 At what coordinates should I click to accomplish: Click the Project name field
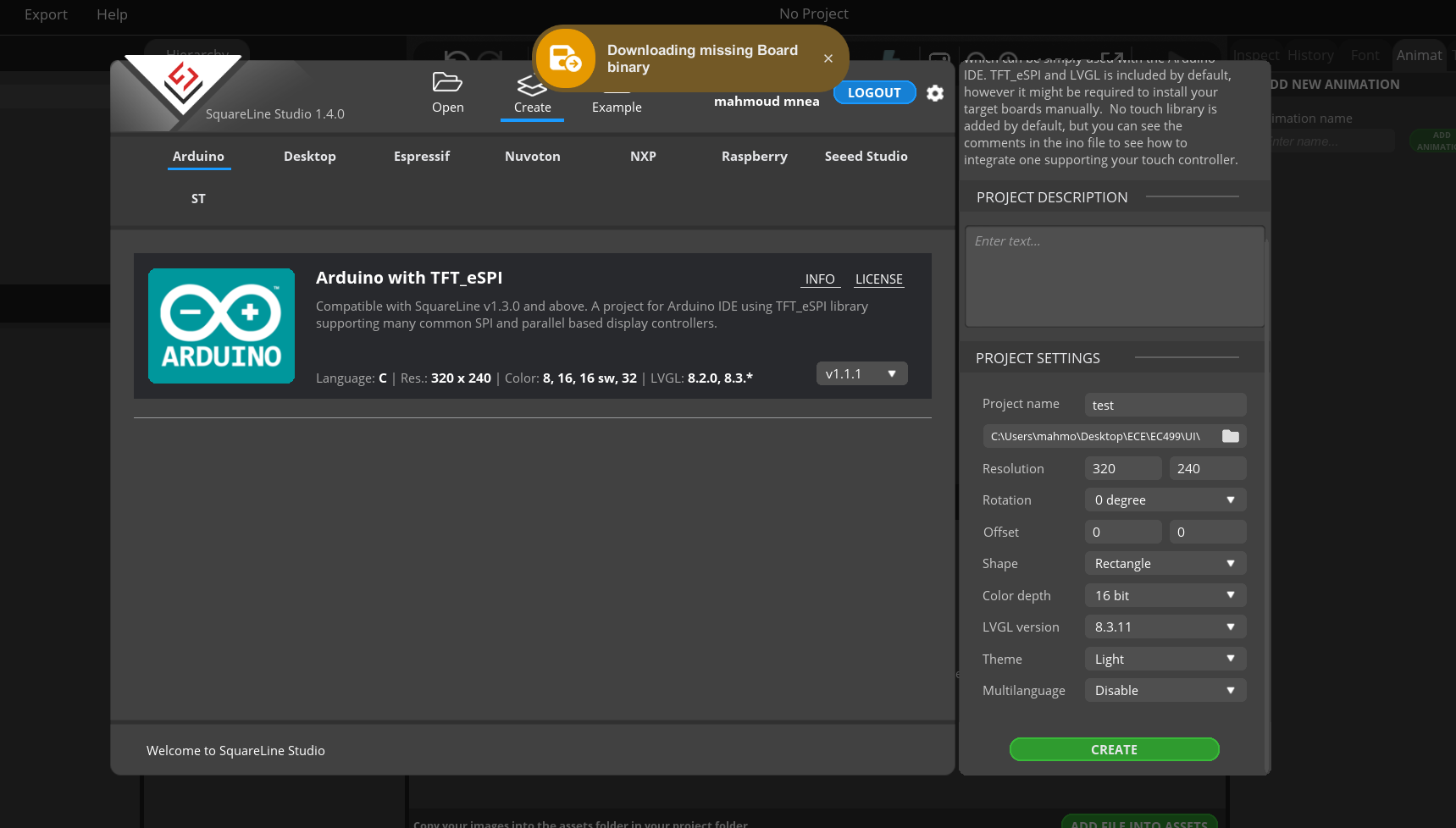(1165, 405)
